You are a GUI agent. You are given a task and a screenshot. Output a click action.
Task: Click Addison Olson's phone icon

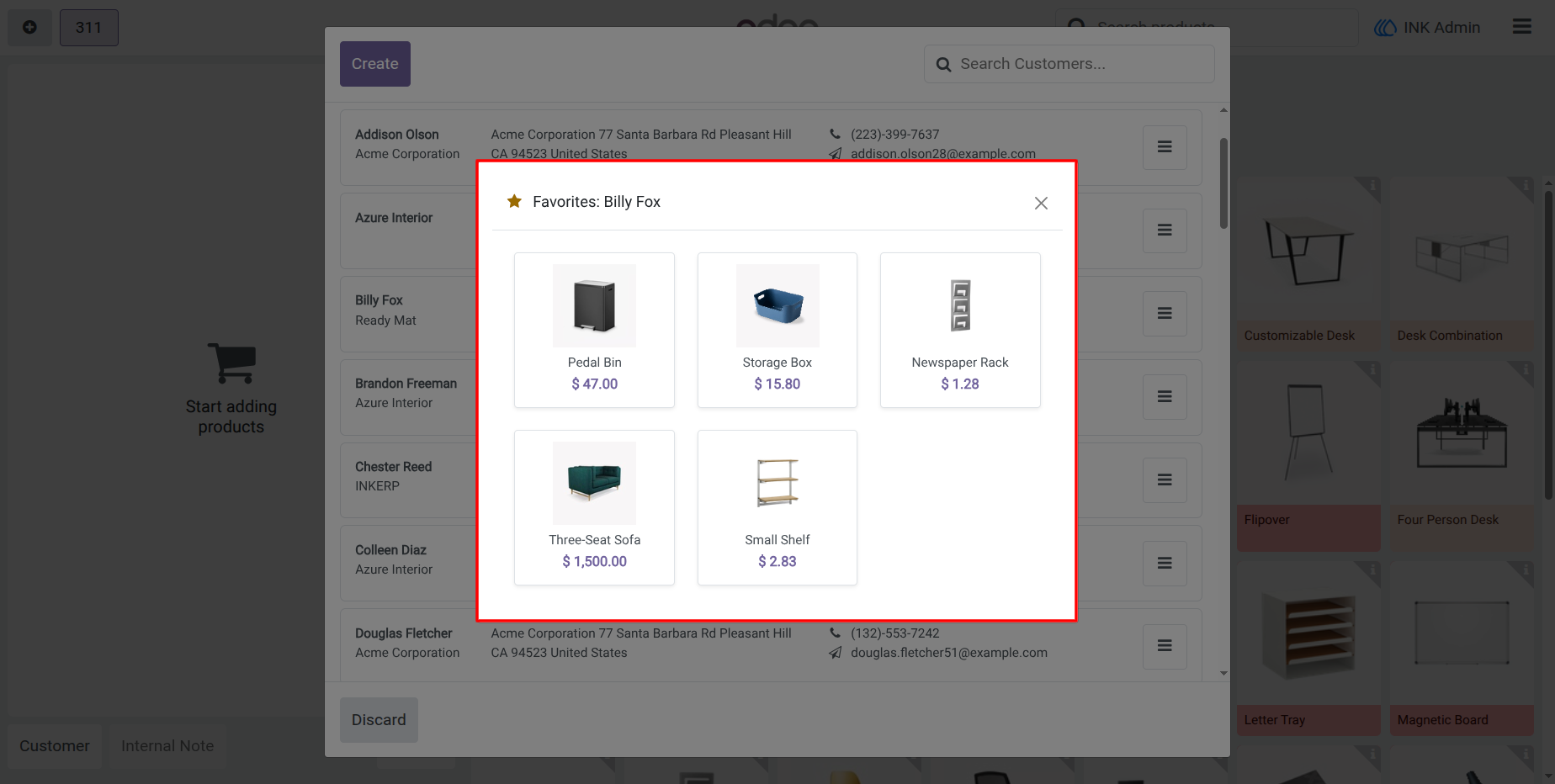click(835, 134)
